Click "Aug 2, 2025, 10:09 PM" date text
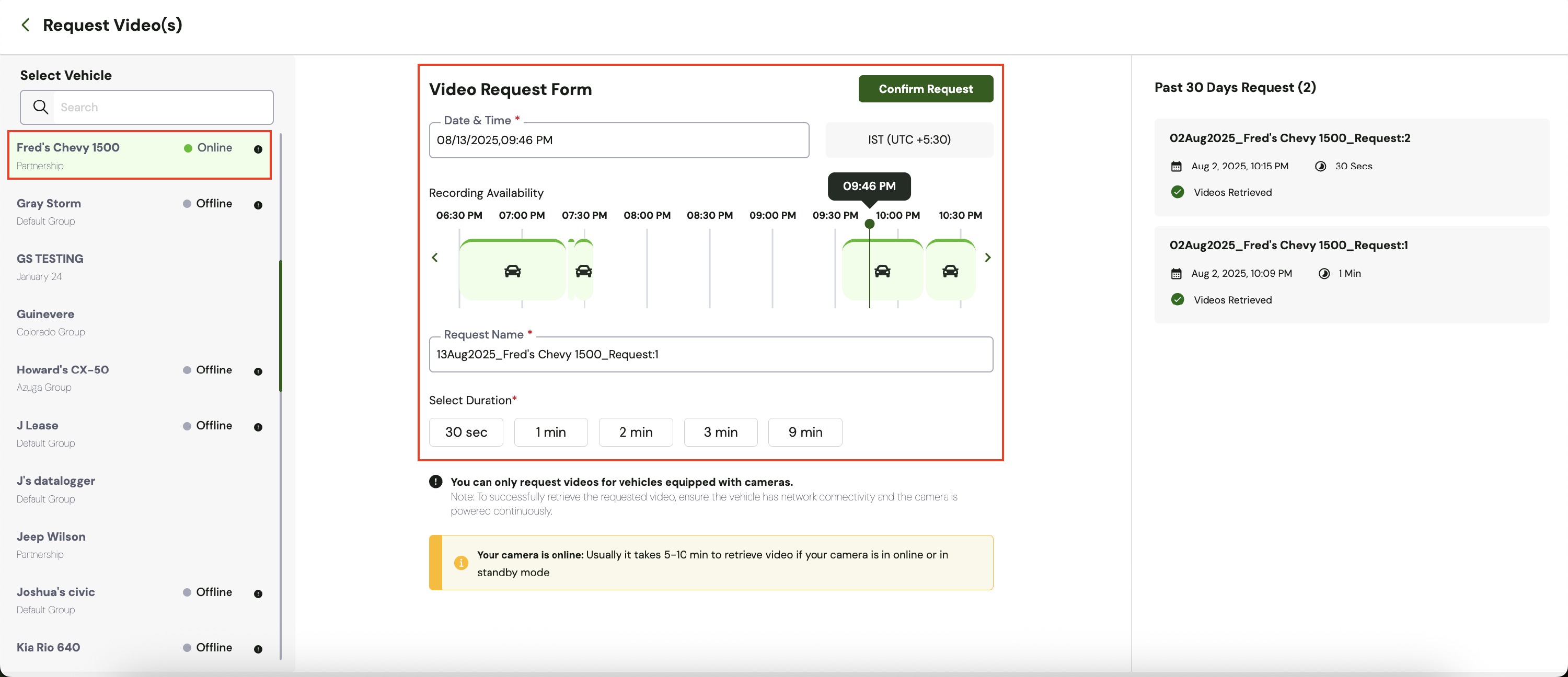 click(x=1241, y=274)
